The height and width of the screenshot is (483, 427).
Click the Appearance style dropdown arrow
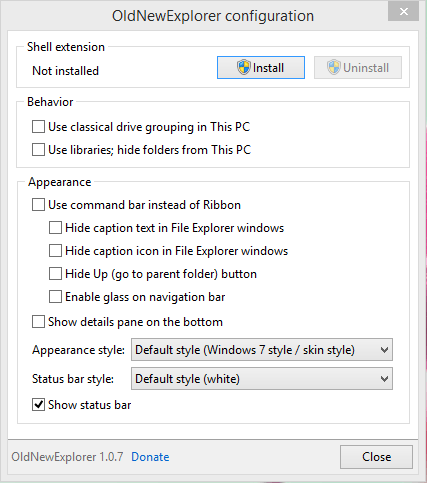point(384,350)
